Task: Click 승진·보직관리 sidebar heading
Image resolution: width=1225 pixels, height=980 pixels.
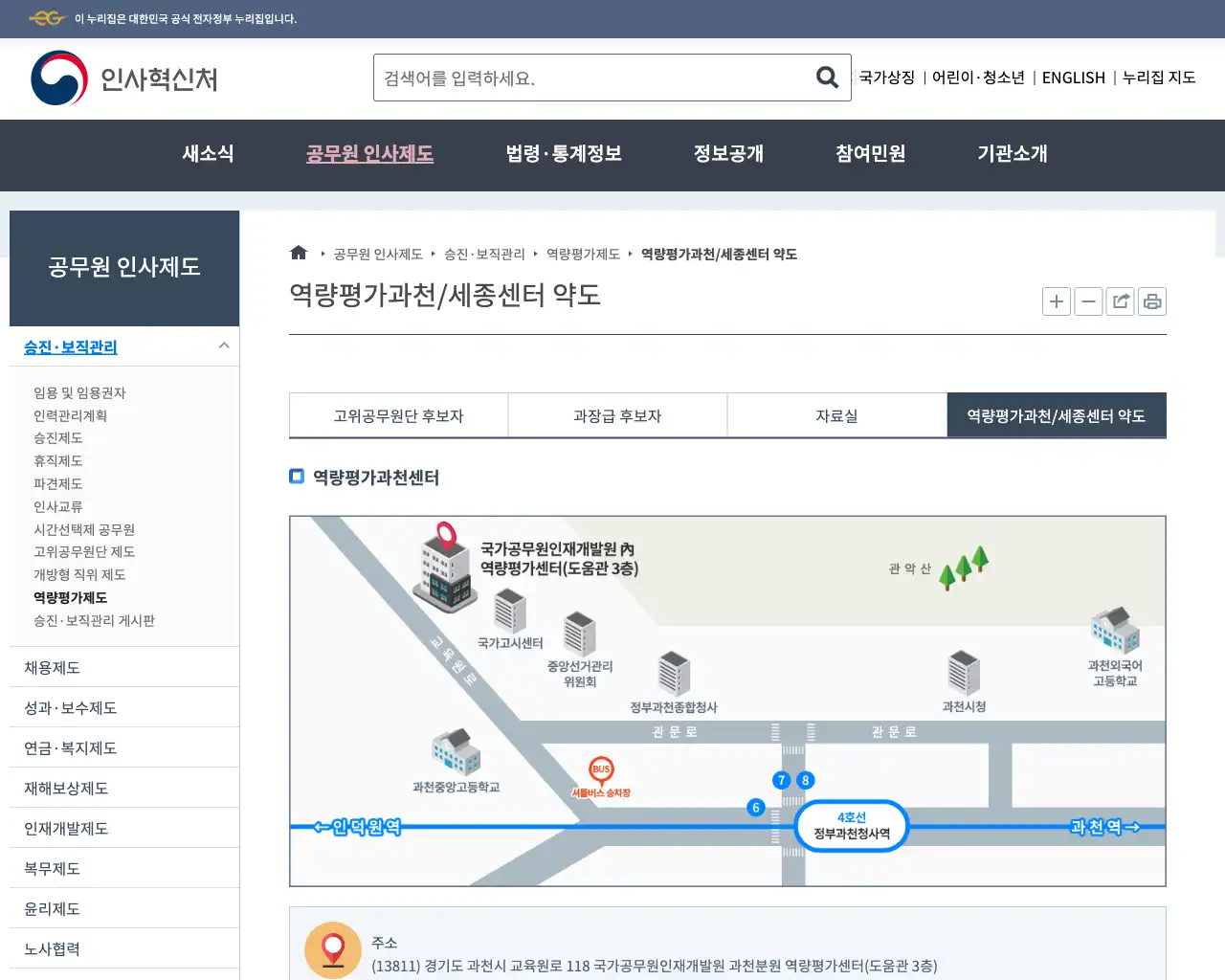Action: [x=71, y=346]
